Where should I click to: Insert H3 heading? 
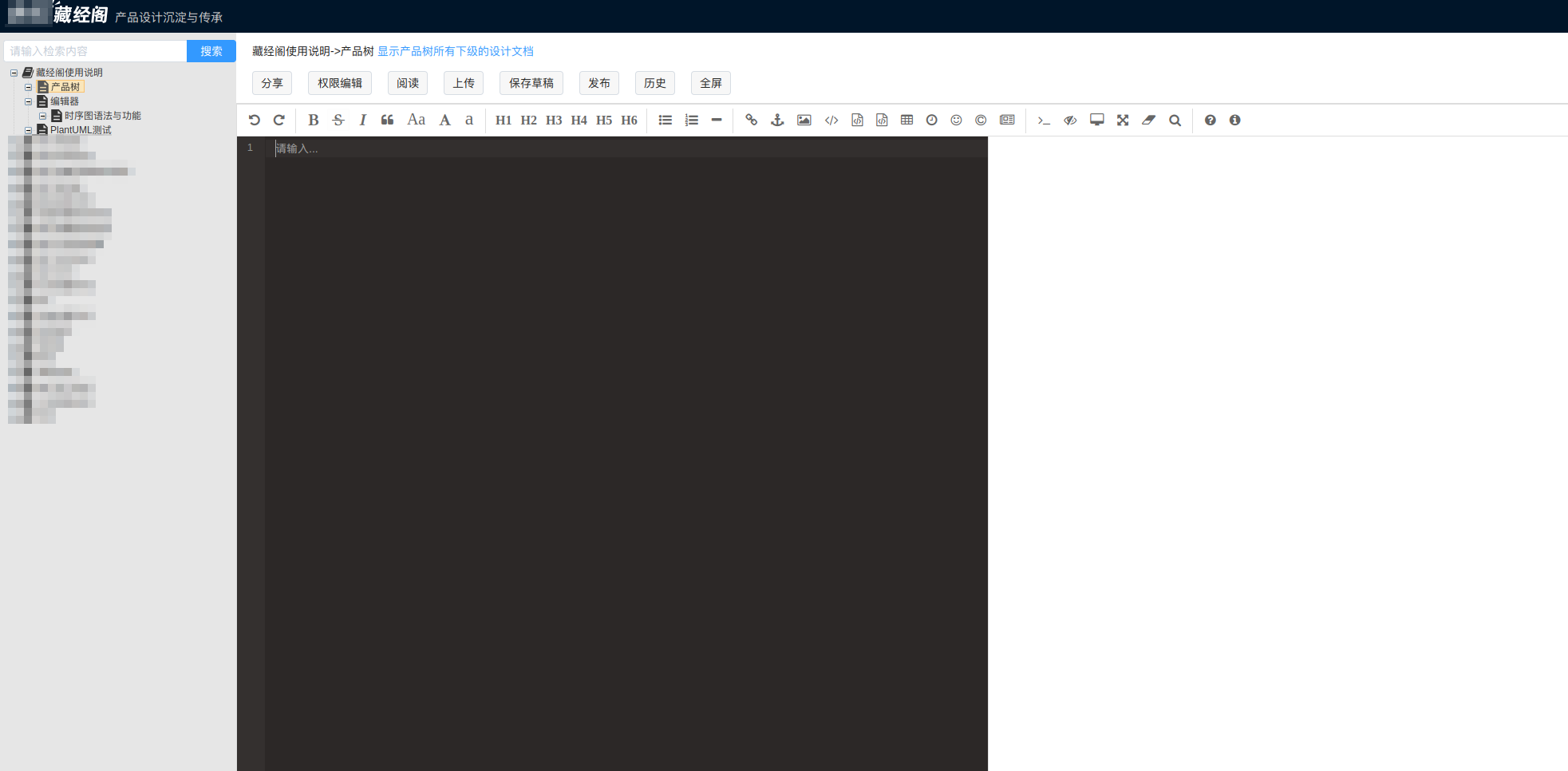(x=554, y=120)
